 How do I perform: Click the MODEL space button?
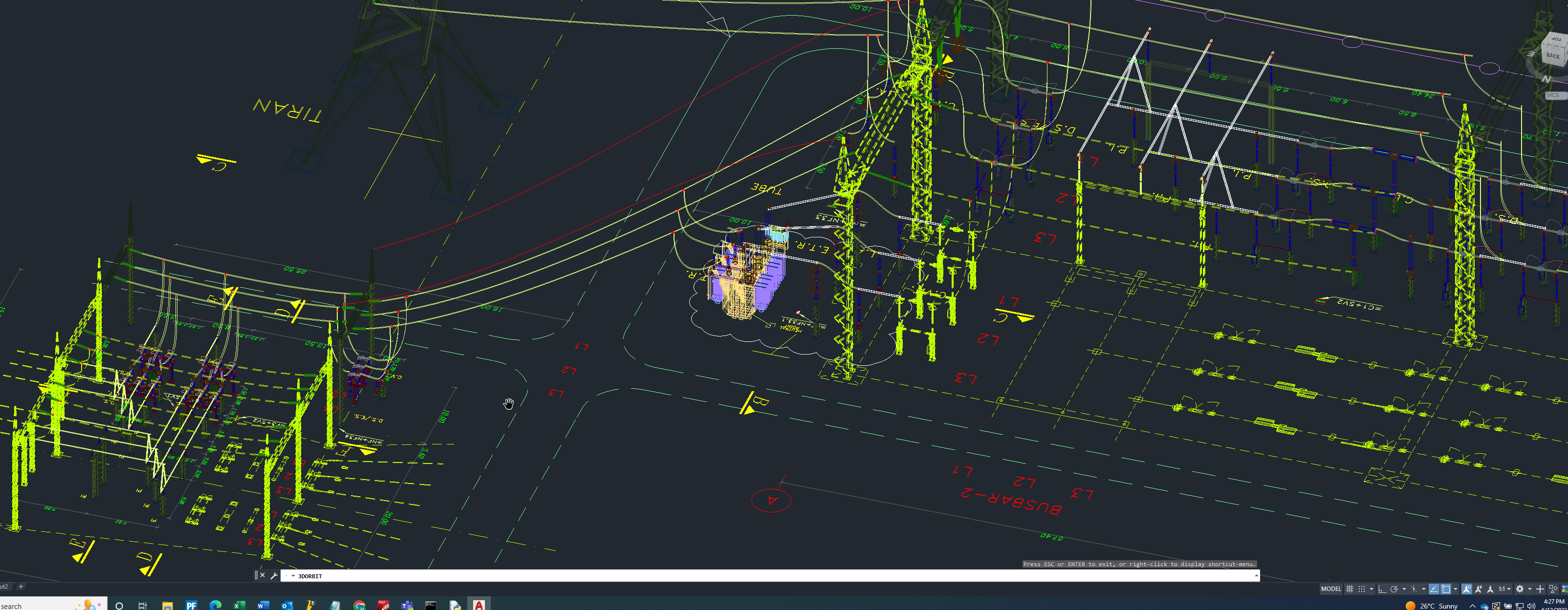click(1331, 589)
